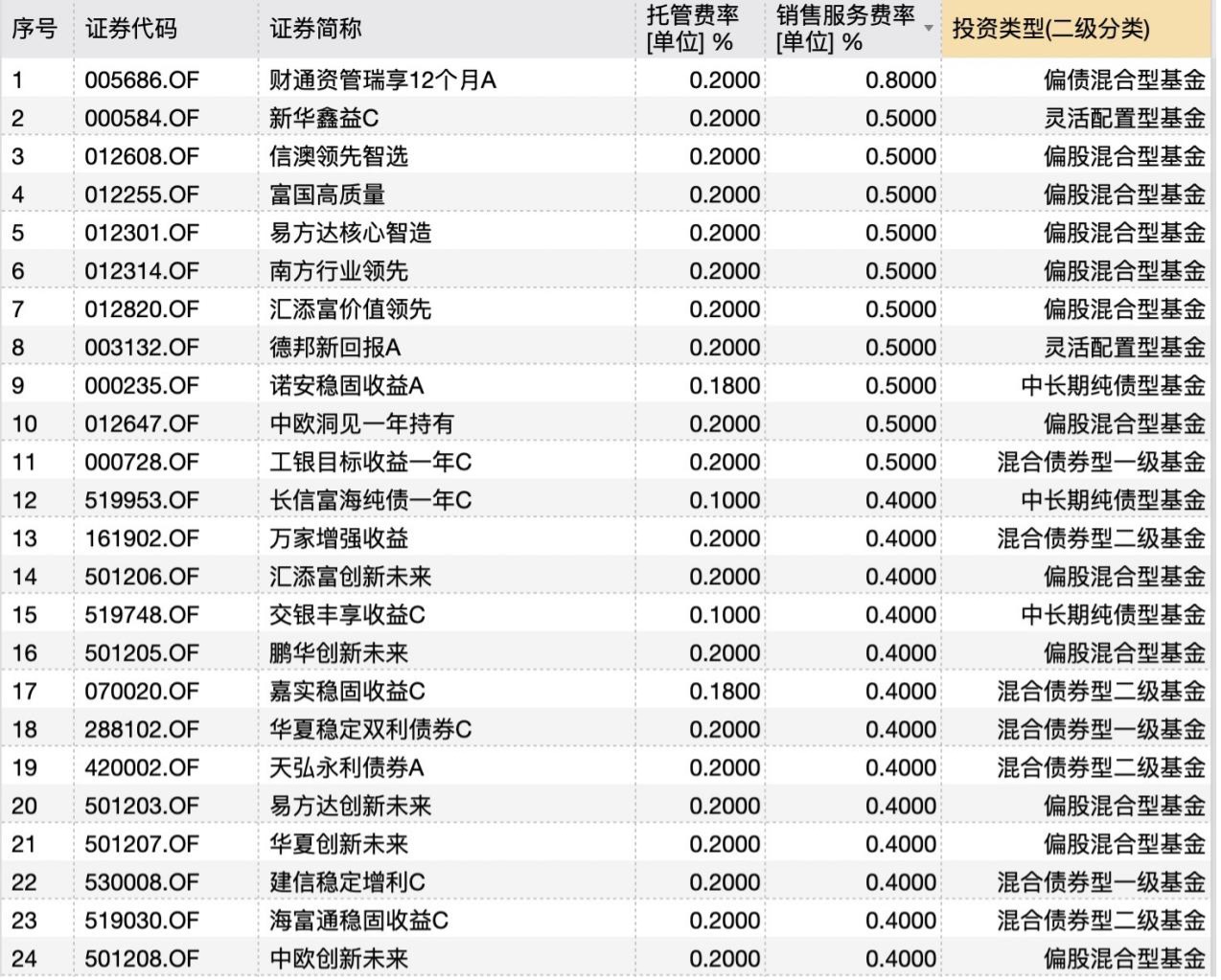Click fund name 易方达核心智造
1221x980 pixels.
(350, 234)
